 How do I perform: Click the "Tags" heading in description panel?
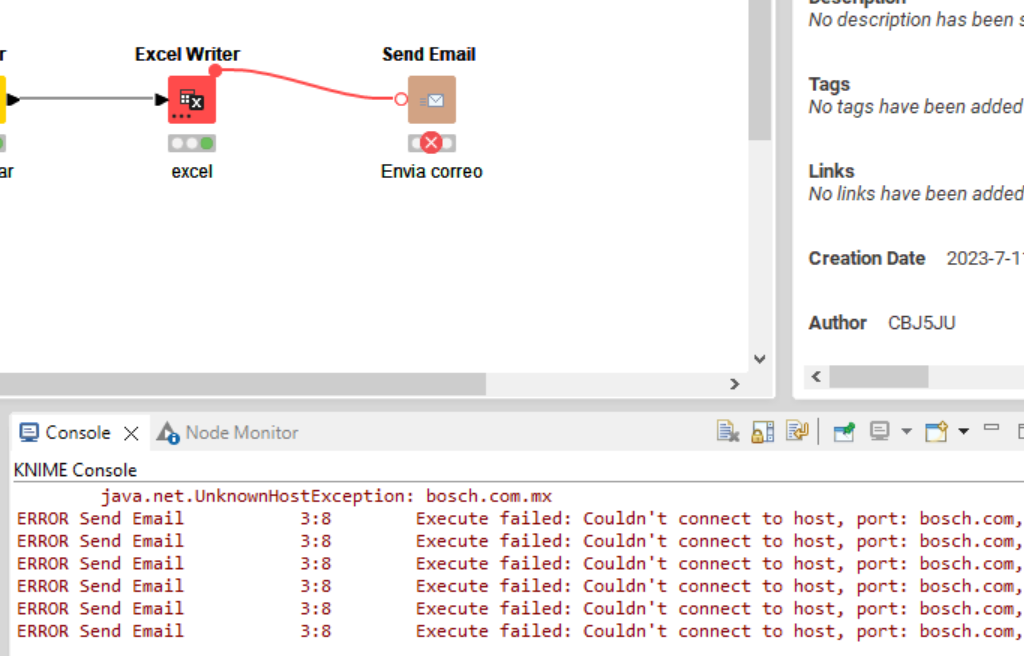click(829, 84)
